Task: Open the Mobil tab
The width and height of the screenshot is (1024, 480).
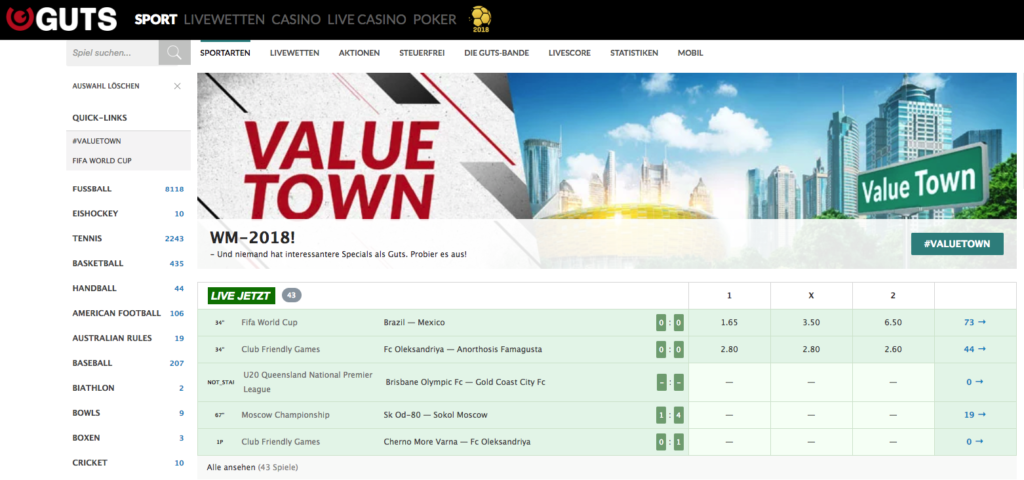Action: click(690, 53)
